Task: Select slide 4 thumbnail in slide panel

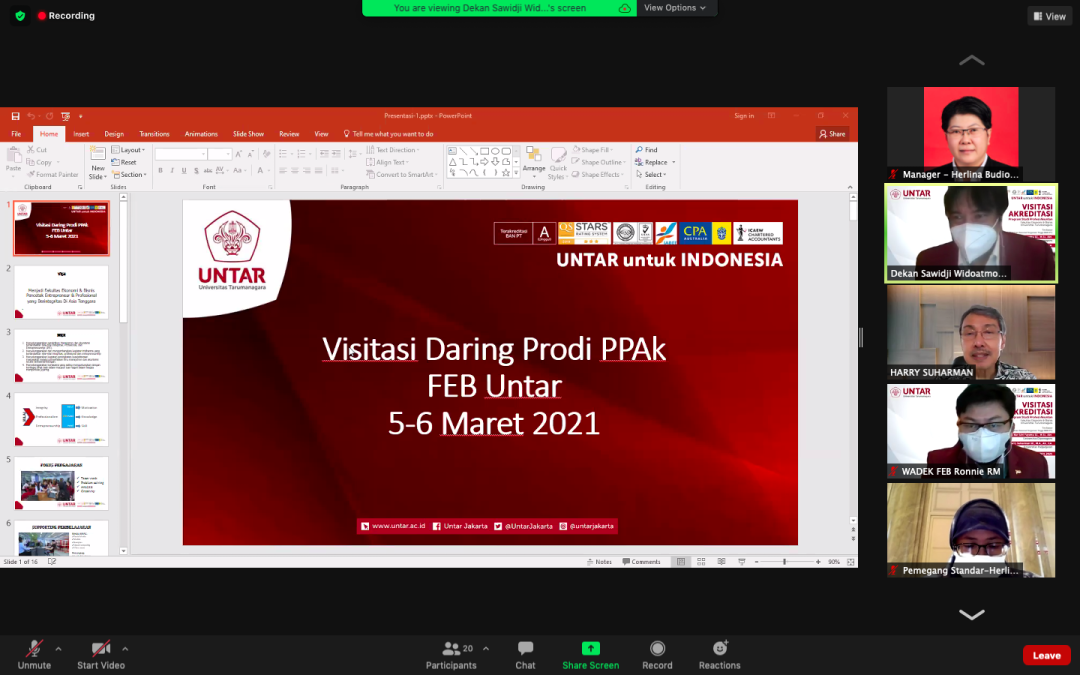Action: pyautogui.click(x=61, y=419)
